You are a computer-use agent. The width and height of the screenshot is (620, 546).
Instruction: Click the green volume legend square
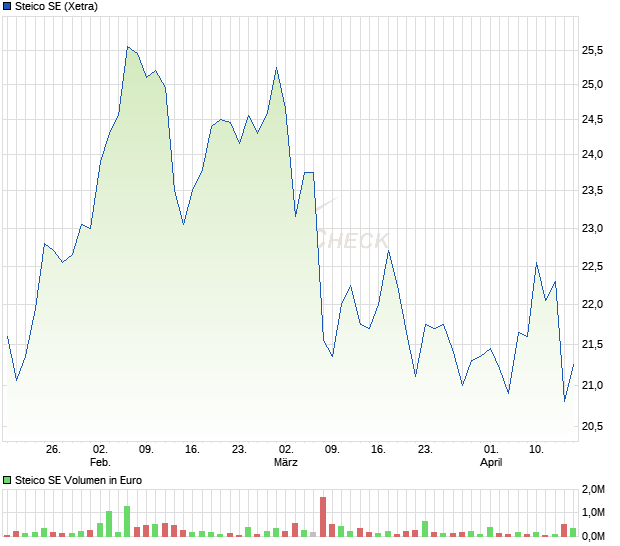tap(7, 480)
